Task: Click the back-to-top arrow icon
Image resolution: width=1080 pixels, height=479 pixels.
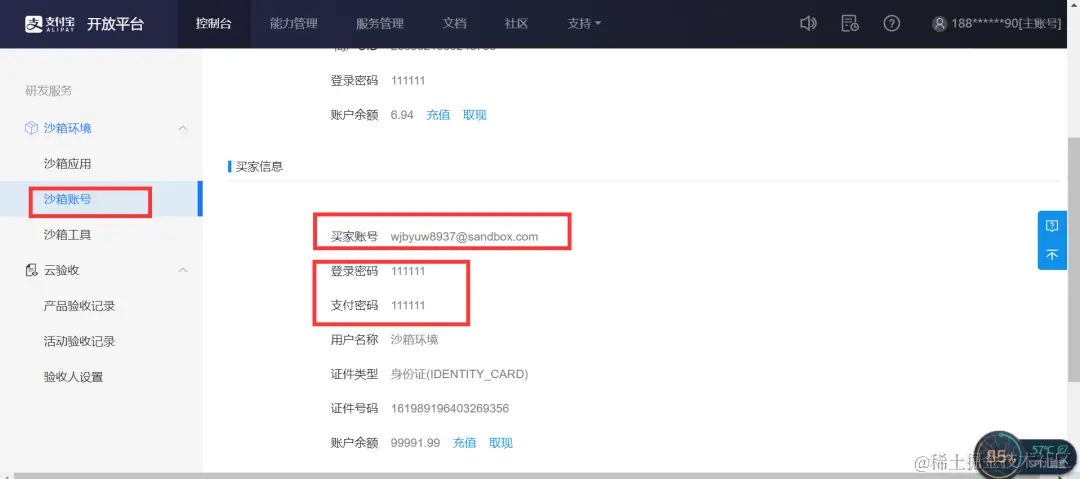Action: click(1052, 255)
